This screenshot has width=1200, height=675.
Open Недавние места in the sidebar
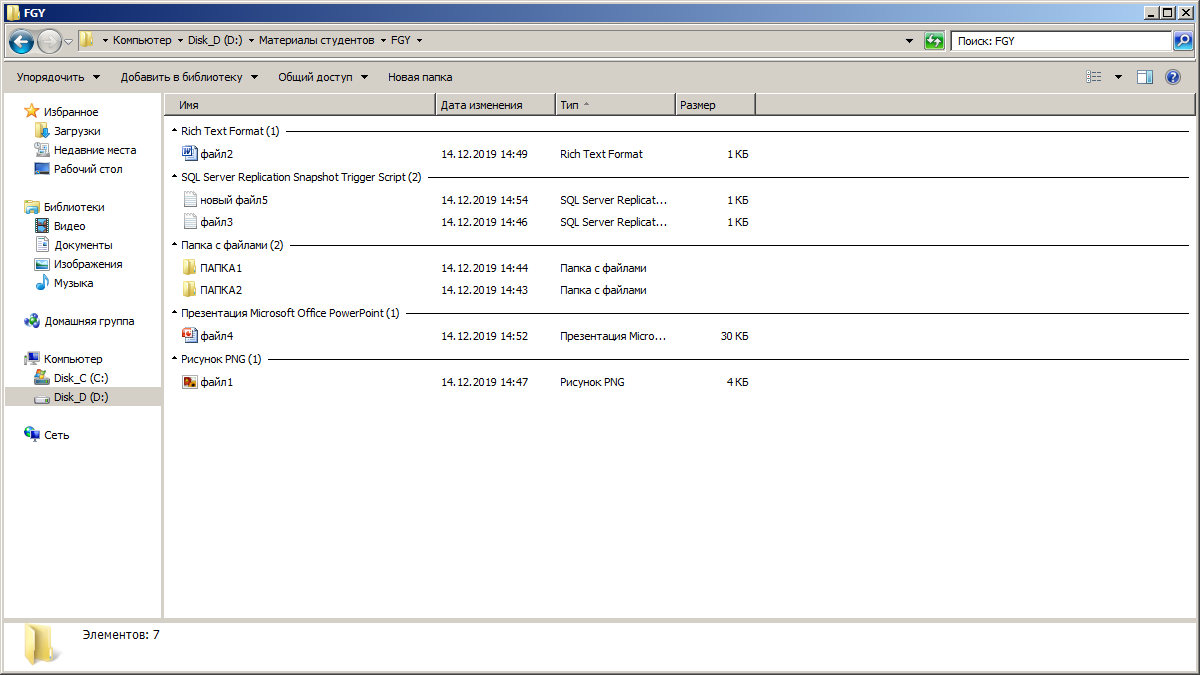95,150
